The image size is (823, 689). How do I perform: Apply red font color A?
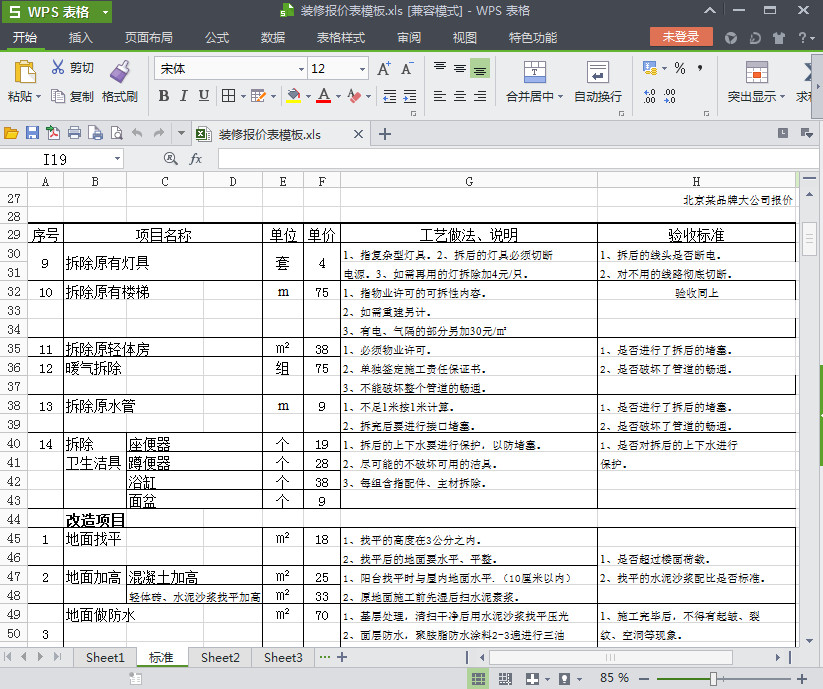pos(324,96)
